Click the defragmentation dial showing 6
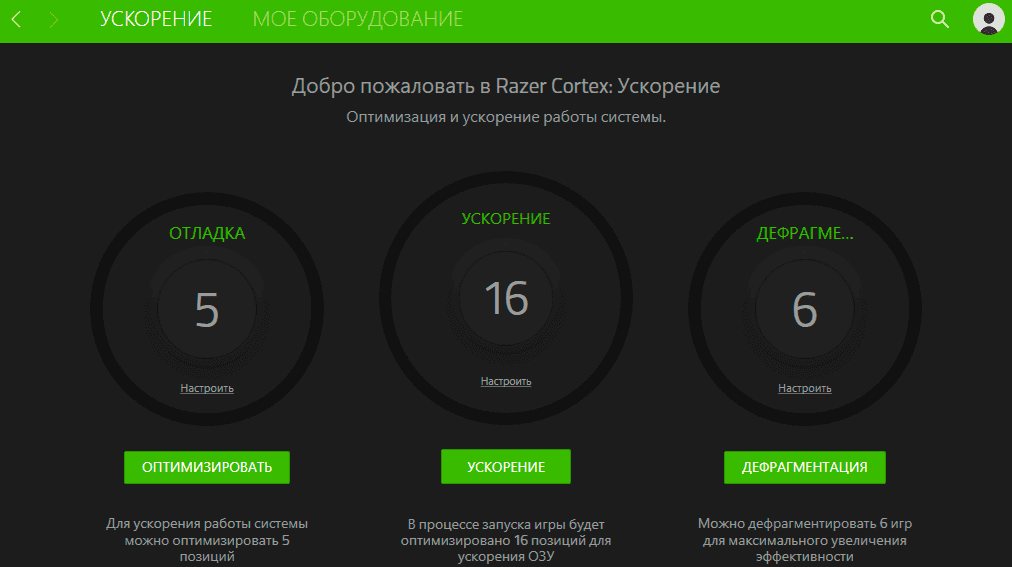The height and width of the screenshot is (567, 1012). click(x=804, y=310)
